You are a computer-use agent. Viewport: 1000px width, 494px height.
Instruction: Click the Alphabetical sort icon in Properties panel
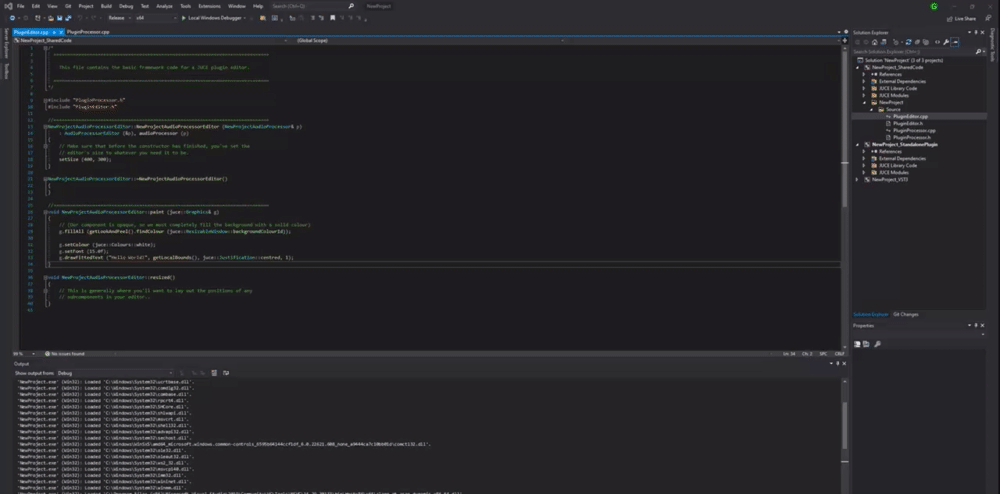pos(865,344)
